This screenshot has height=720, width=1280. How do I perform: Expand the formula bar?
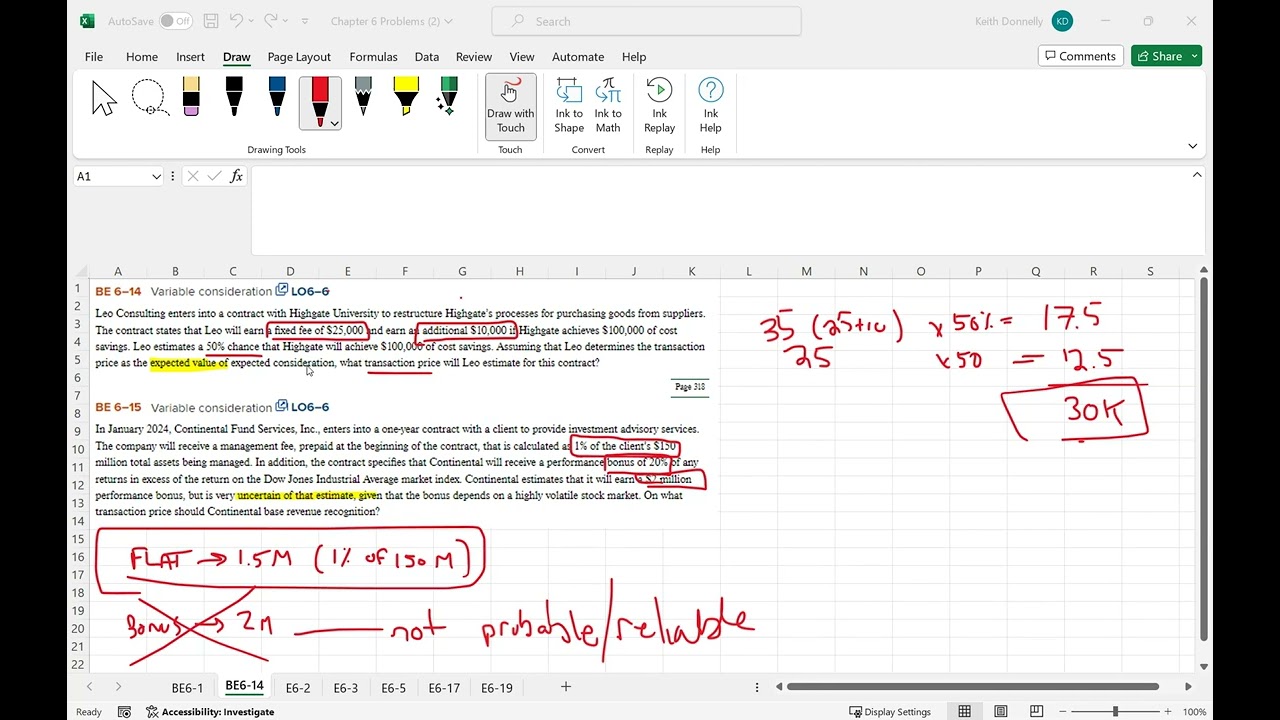(1197, 175)
